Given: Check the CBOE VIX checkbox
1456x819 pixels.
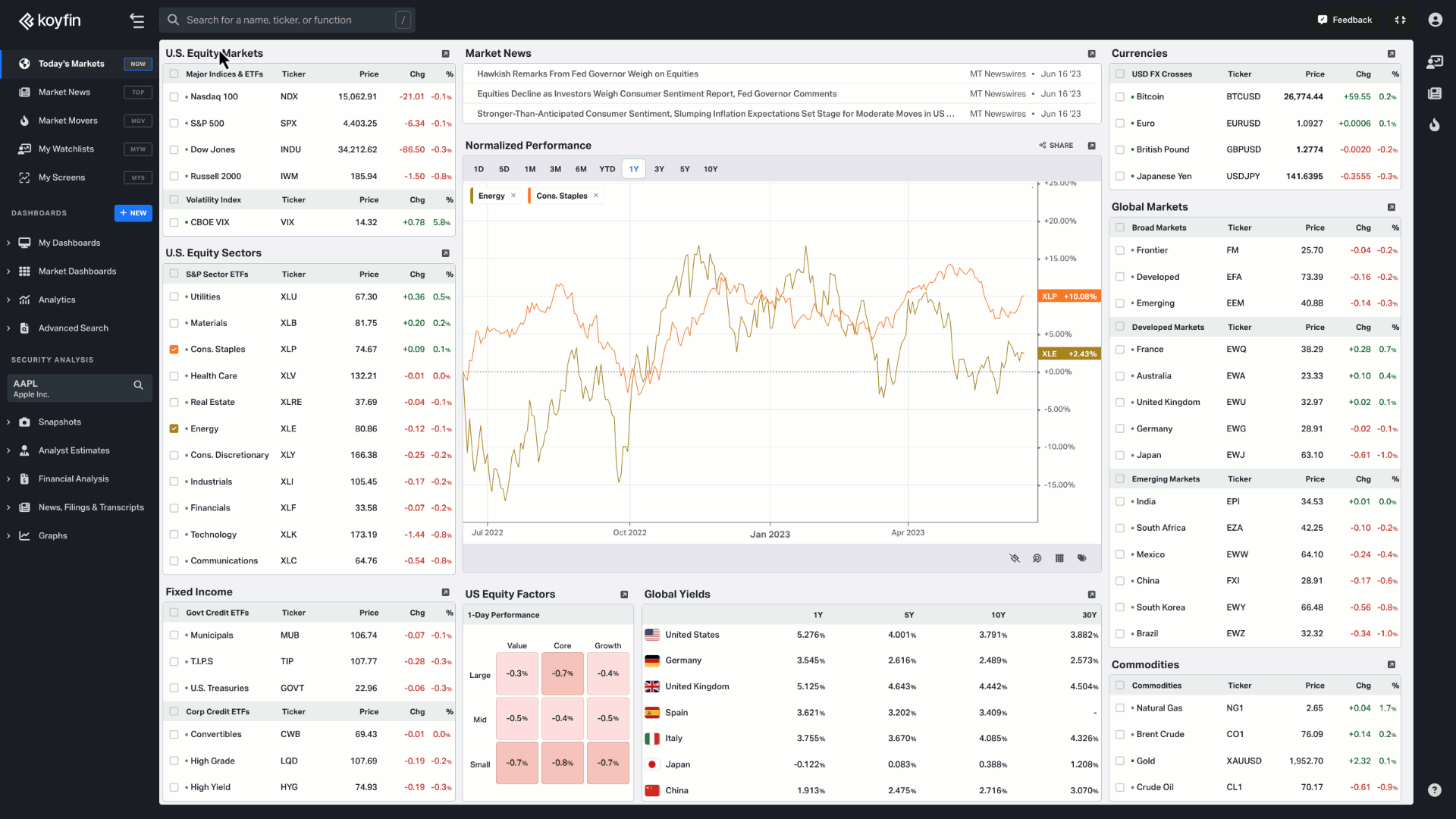Looking at the screenshot, I should point(174,223).
